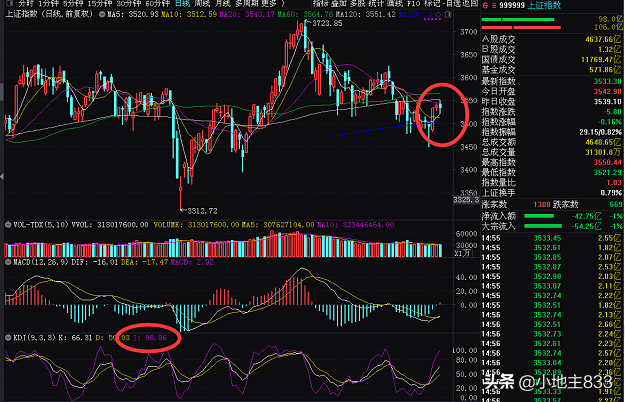Click 指数振幅 row
The height and width of the screenshot is (402, 625).
click(x=551, y=132)
